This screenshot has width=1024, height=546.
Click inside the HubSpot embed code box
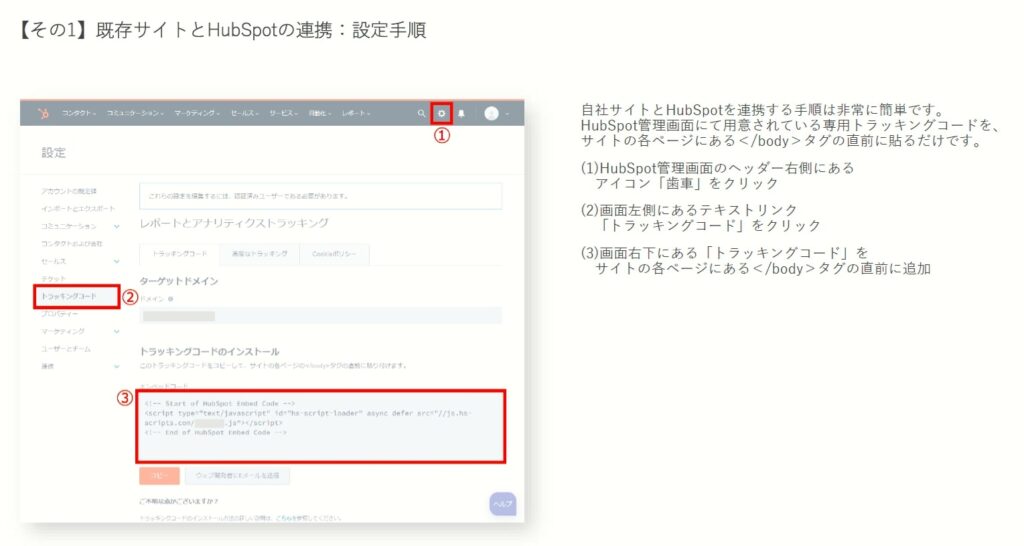pos(321,426)
